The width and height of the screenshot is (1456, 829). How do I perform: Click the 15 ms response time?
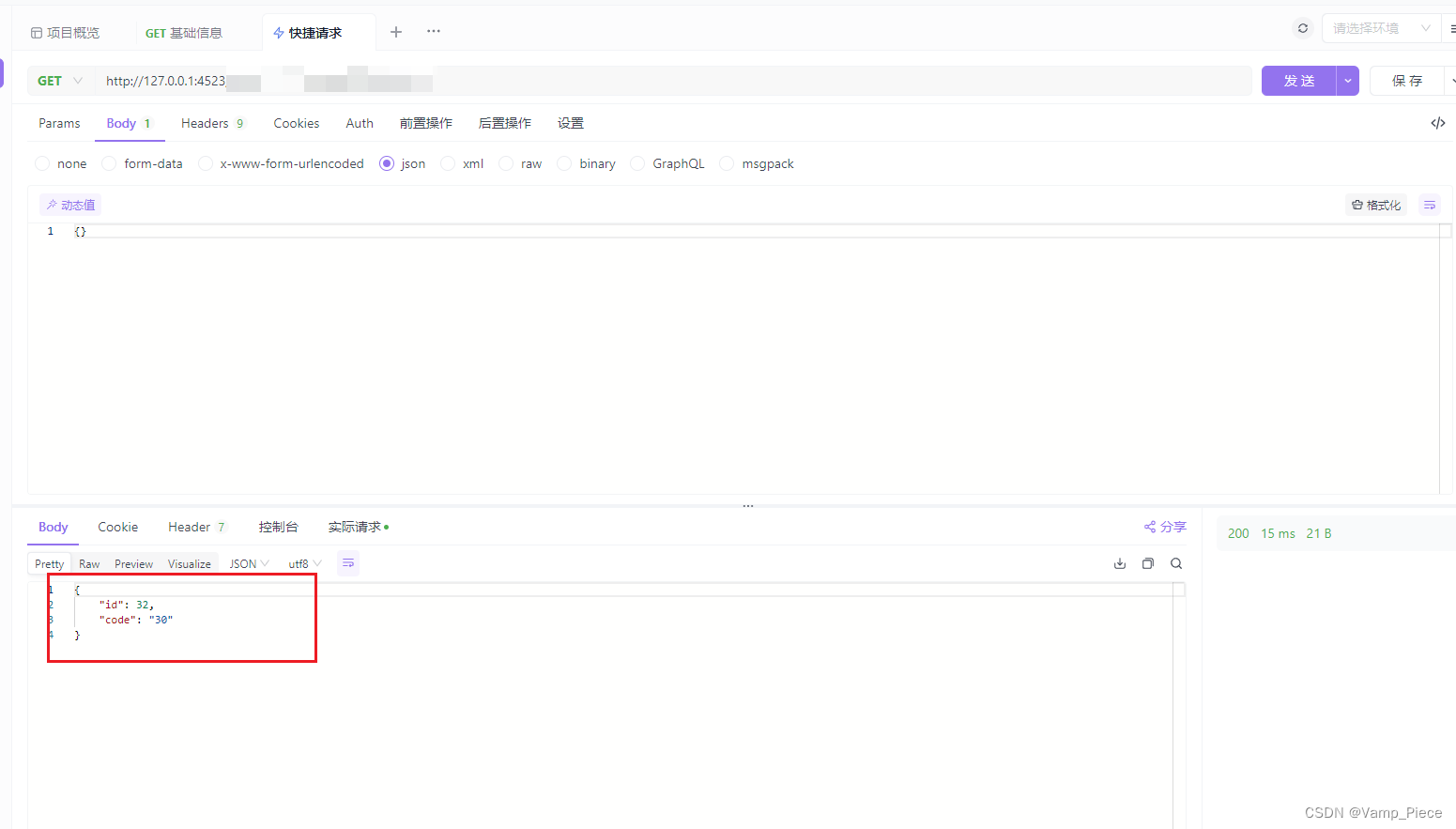coord(1278,533)
